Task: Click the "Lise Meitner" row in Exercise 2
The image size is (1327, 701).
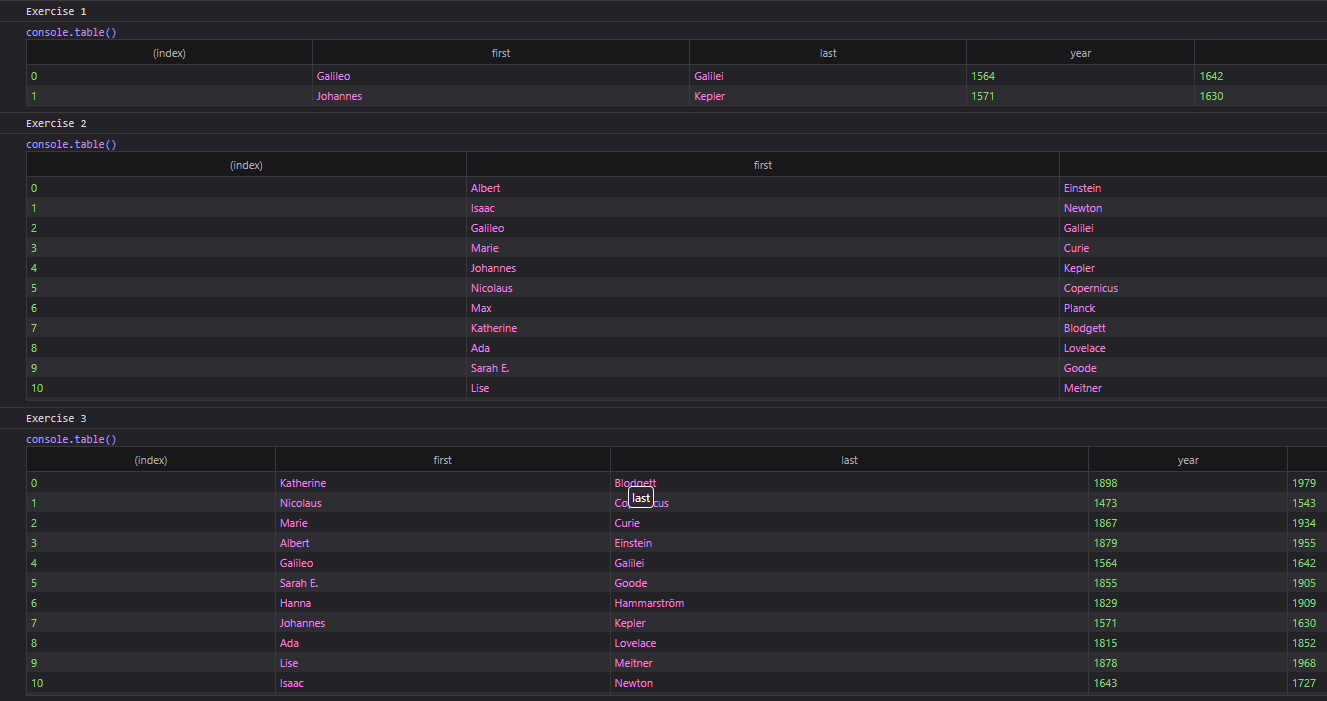Action: click(479, 388)
